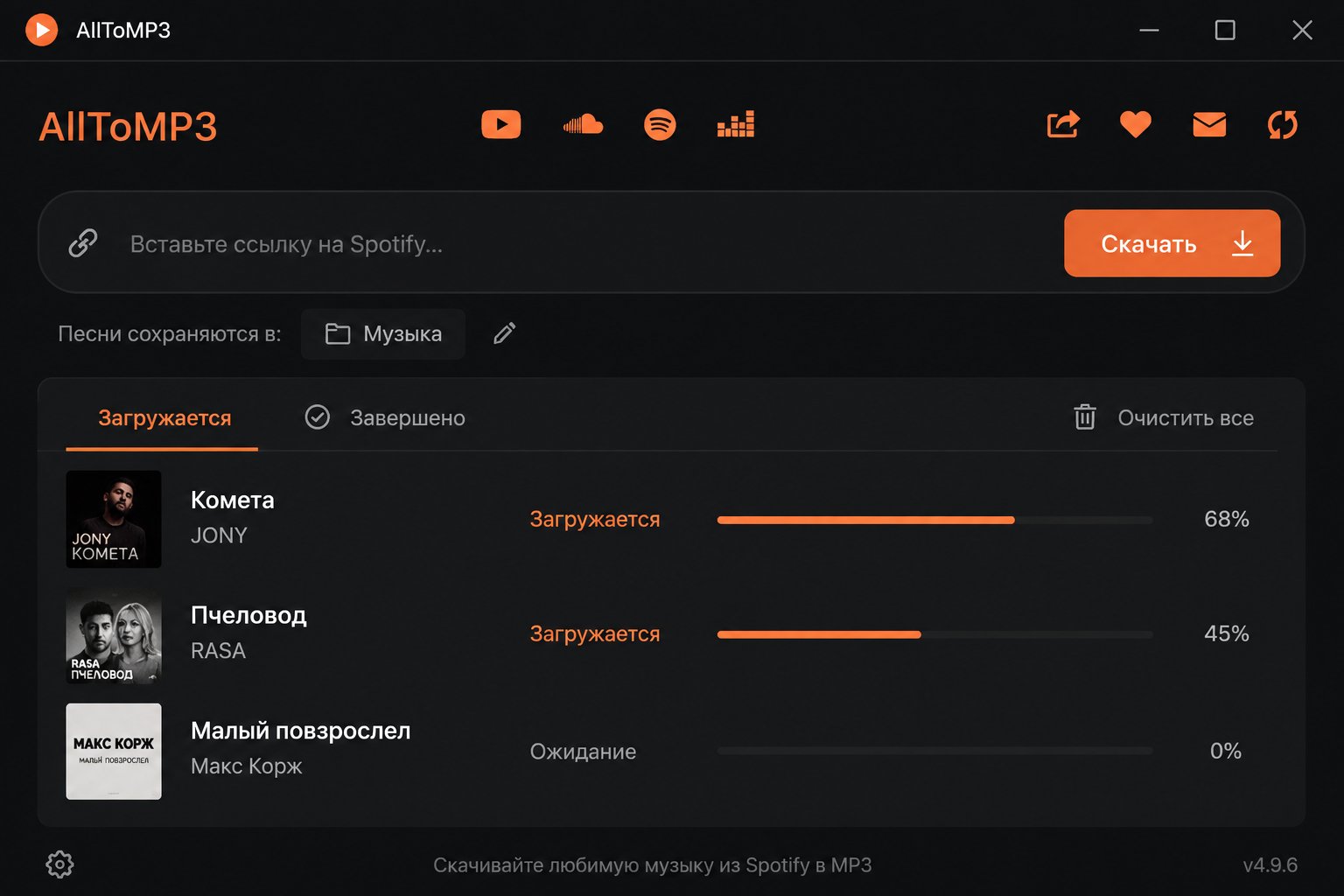Click the 68% progress value

1226,519
